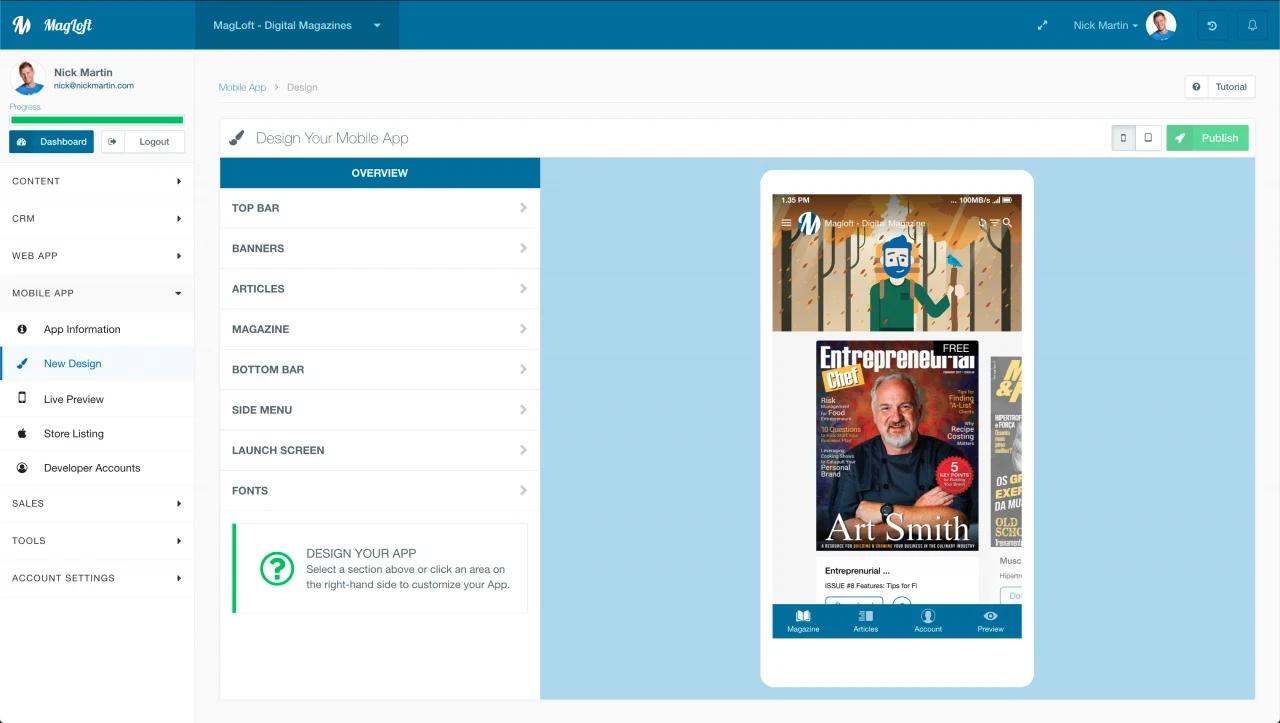Check the green progress bar under Nick Martin
The height and width of the screenshot is (723, 1280).
pyautogui.click(x=96, y=119)
